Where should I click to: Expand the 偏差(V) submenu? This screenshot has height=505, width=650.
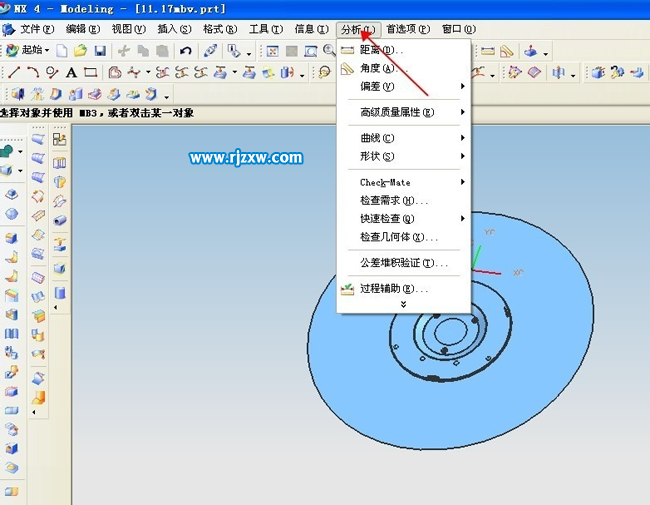[x=403, y=86]
